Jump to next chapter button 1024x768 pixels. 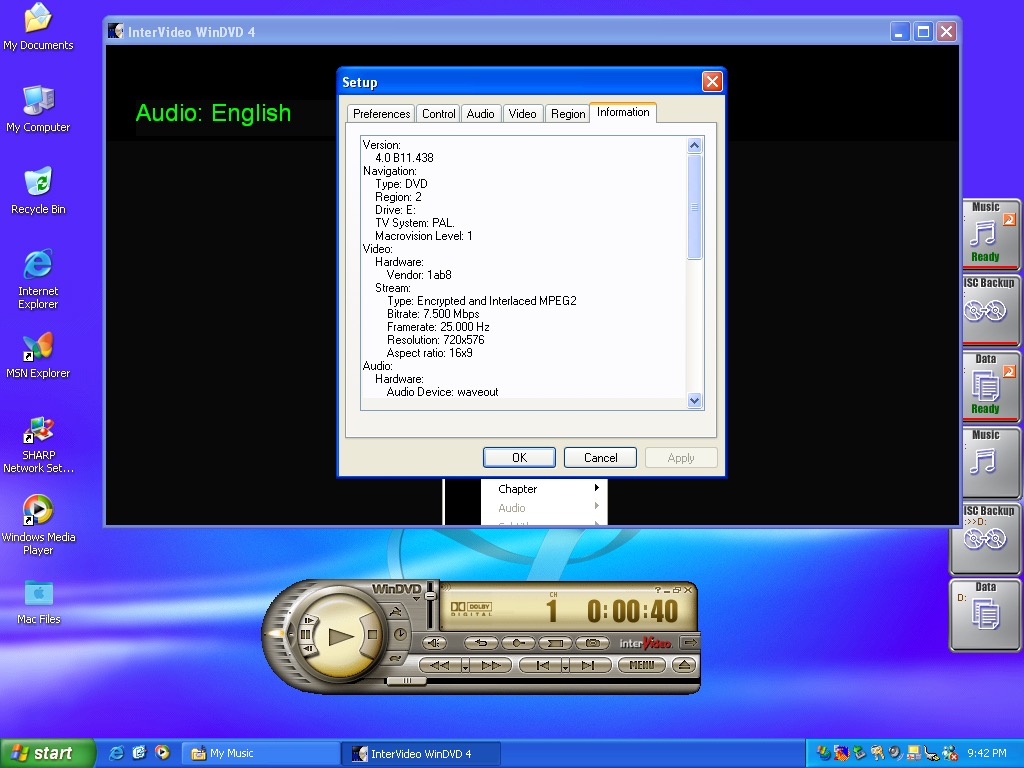pyautogui.click(x=588, y=665)
